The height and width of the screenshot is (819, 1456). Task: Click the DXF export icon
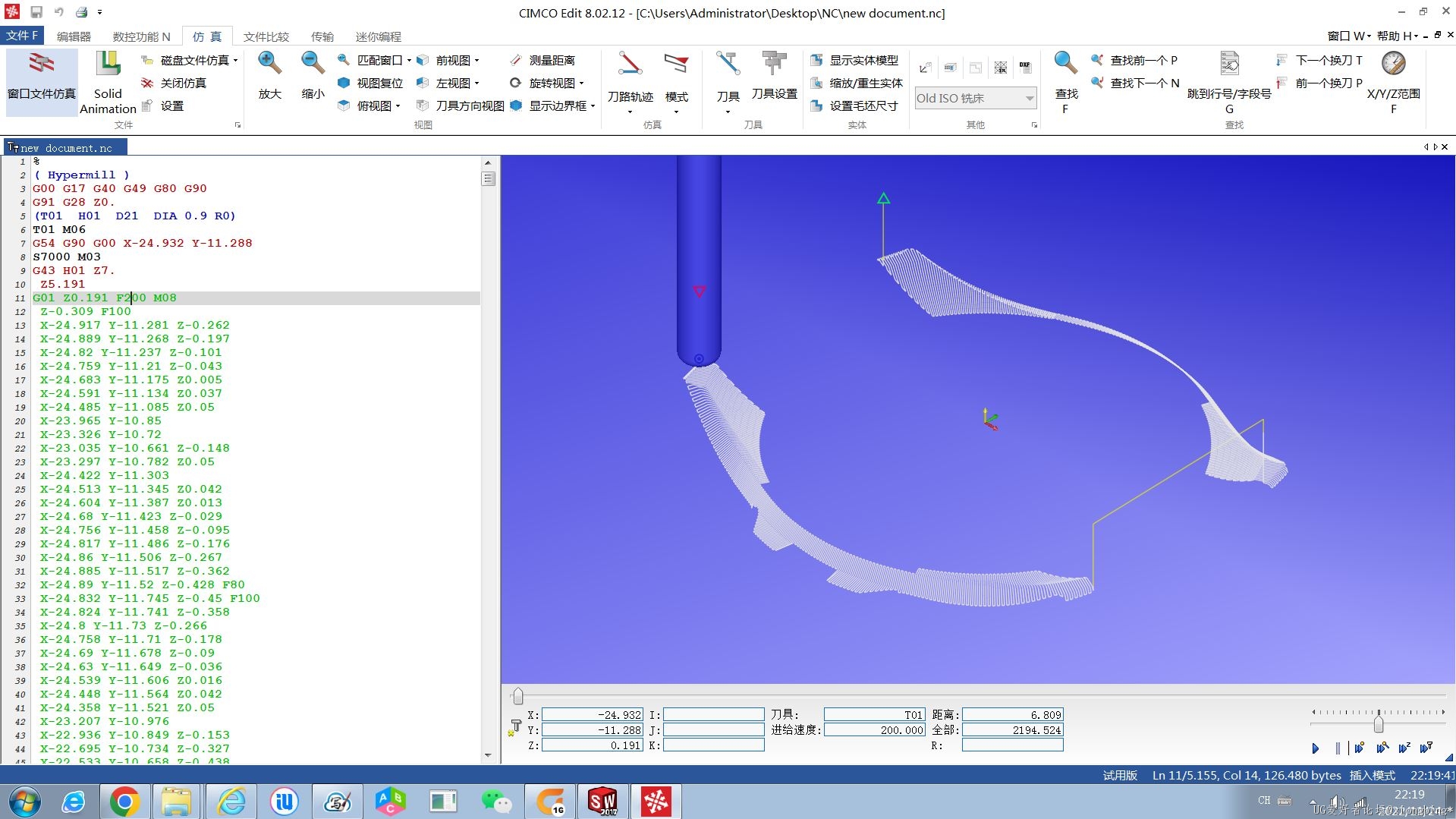(x=1025, y=67)
